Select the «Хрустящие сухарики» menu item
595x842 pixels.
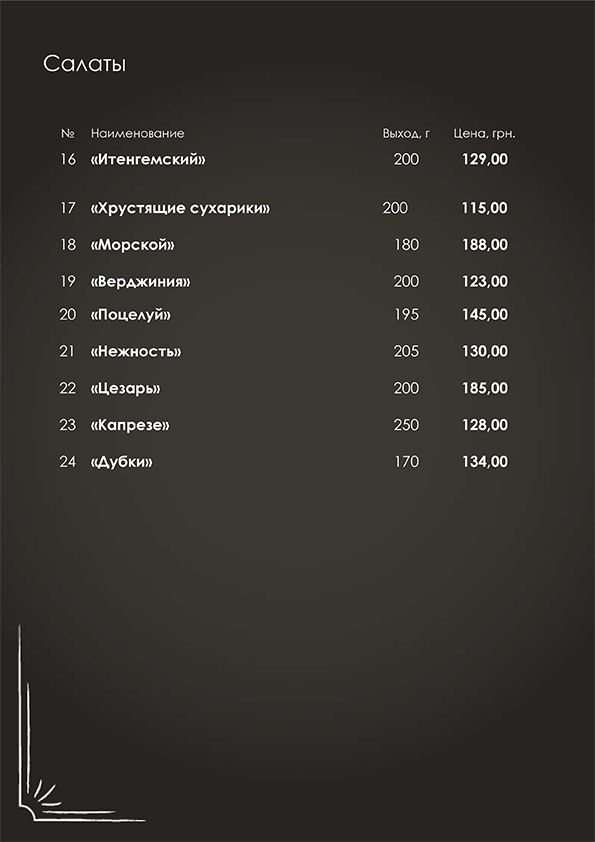[180, 208]
